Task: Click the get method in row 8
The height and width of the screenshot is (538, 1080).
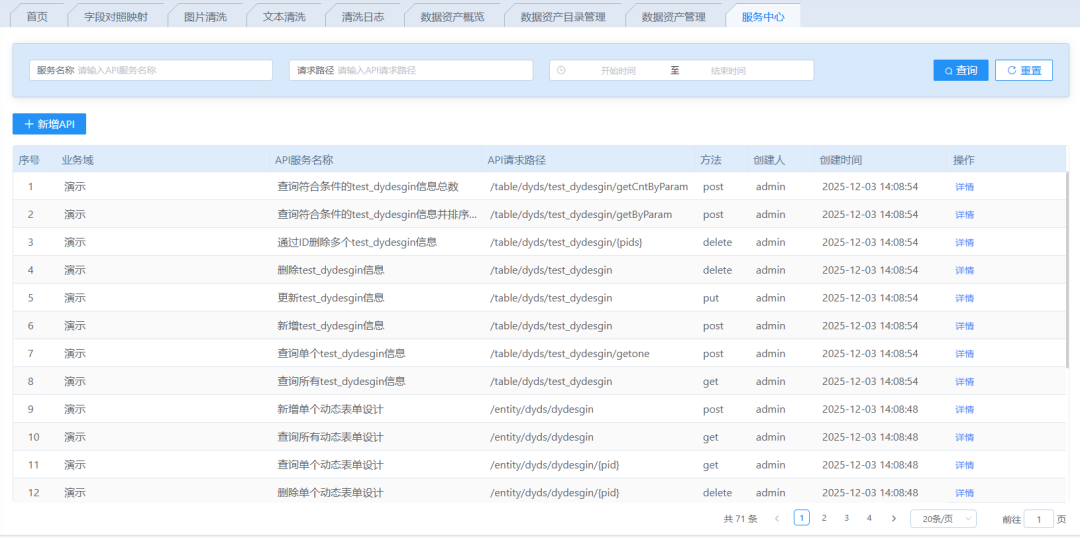Action: coord(710,382)
